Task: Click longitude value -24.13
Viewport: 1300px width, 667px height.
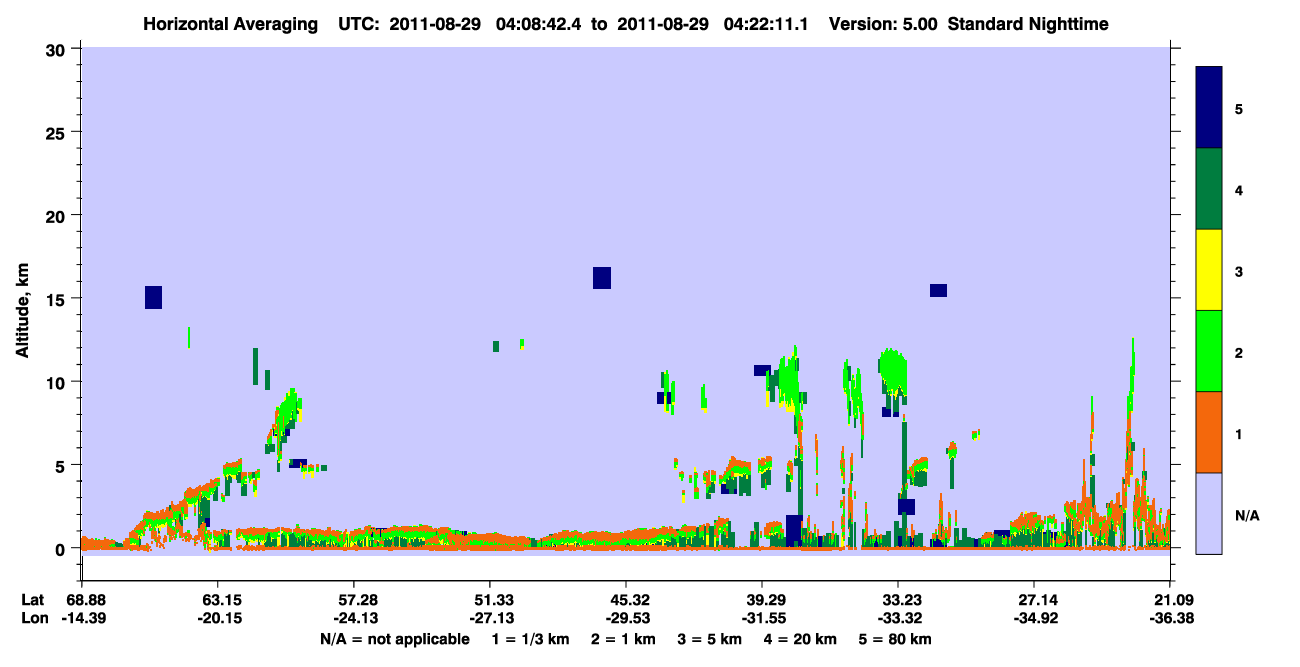Action: 354,618
